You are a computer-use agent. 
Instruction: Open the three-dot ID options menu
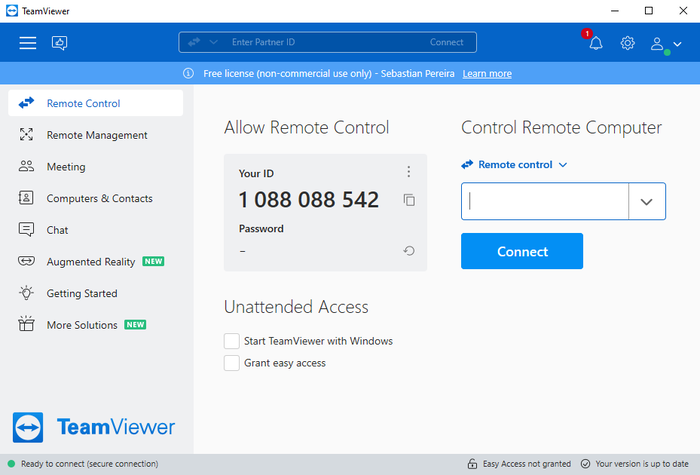click(x=408, y=172)
